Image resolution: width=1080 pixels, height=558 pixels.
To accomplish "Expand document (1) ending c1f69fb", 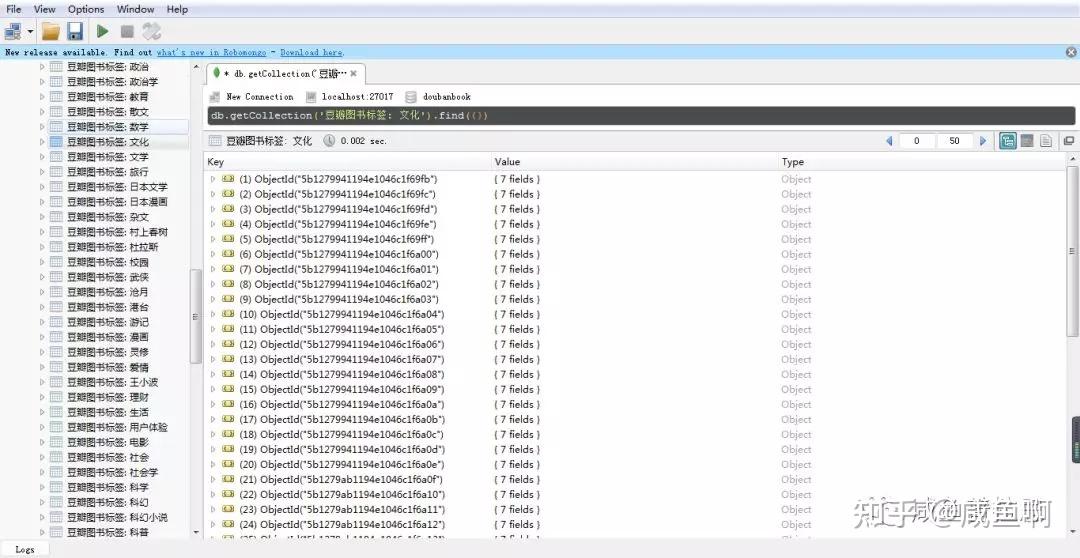I will pyautogui.click(x=213, y=179).
